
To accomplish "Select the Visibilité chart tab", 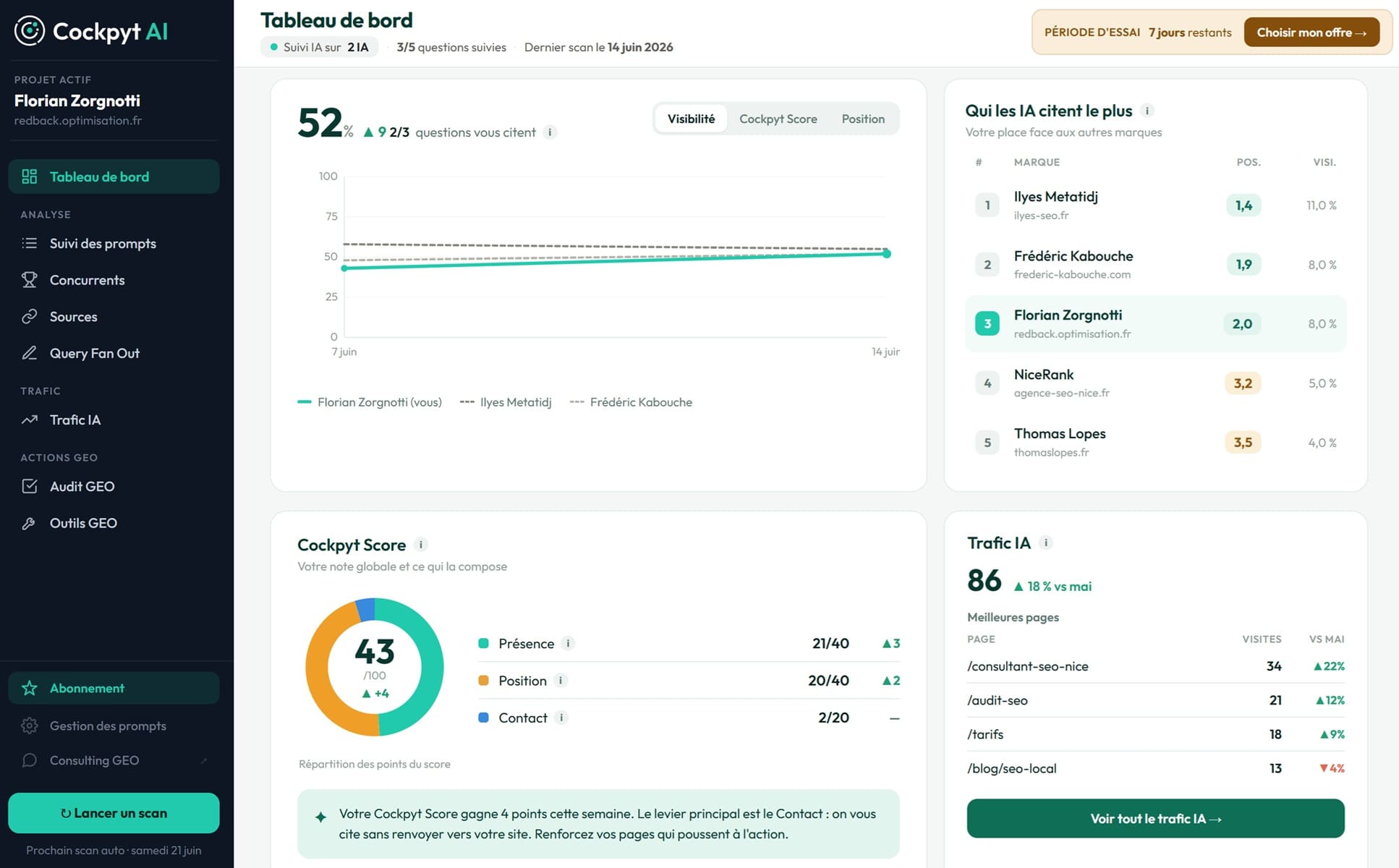I will tap(691, 119).
